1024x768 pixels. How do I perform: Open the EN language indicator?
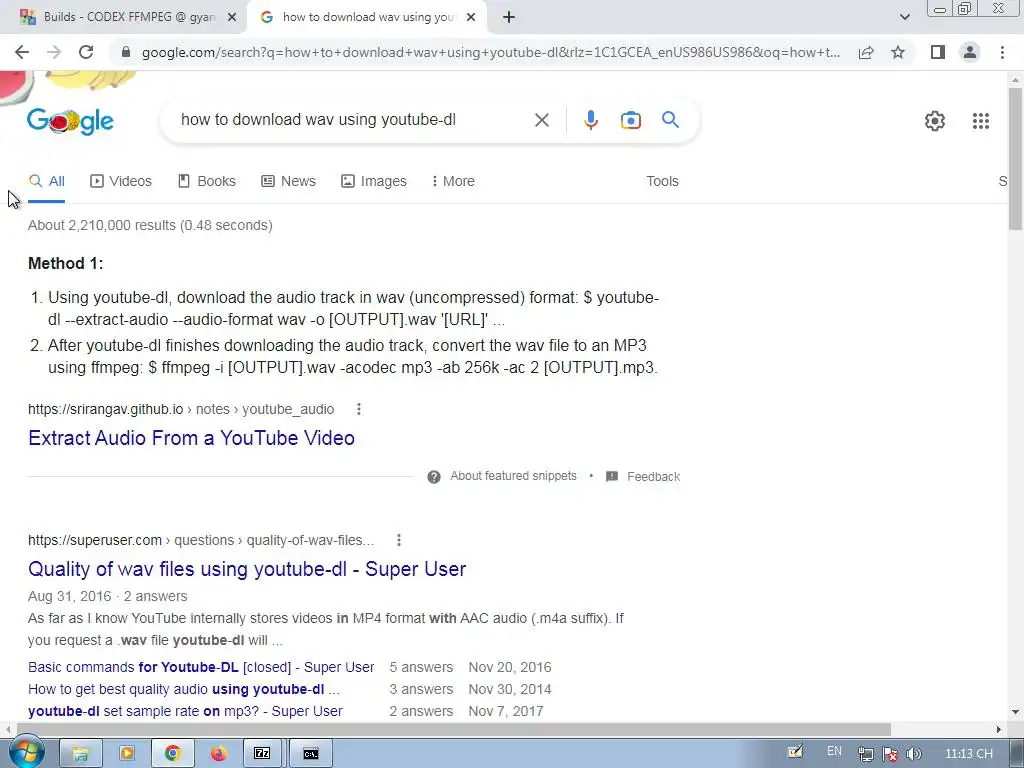pos(834,751)
